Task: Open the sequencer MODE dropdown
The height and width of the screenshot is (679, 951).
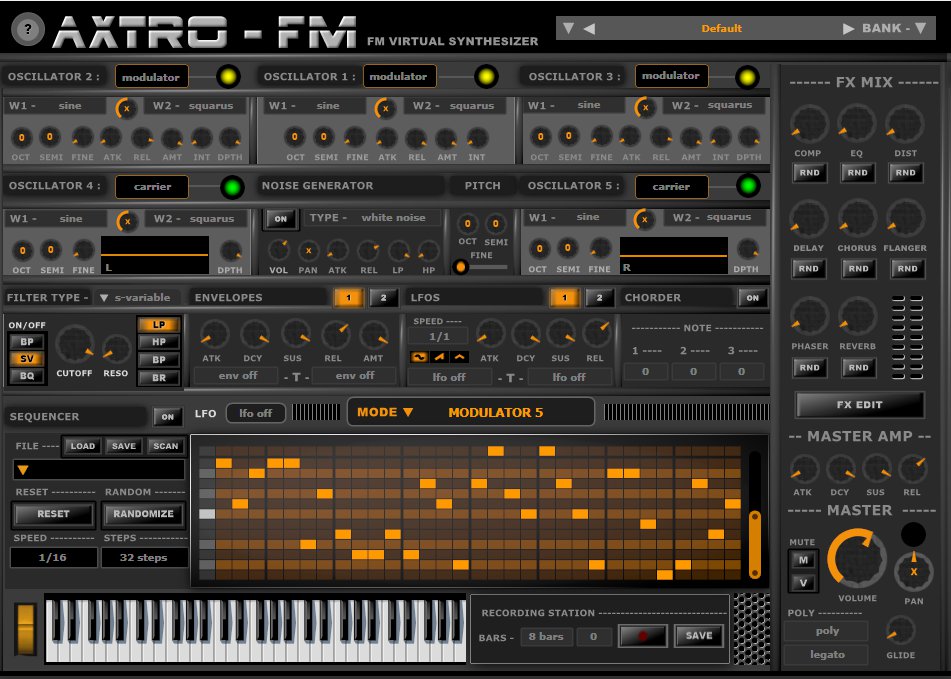Action: 388,411
